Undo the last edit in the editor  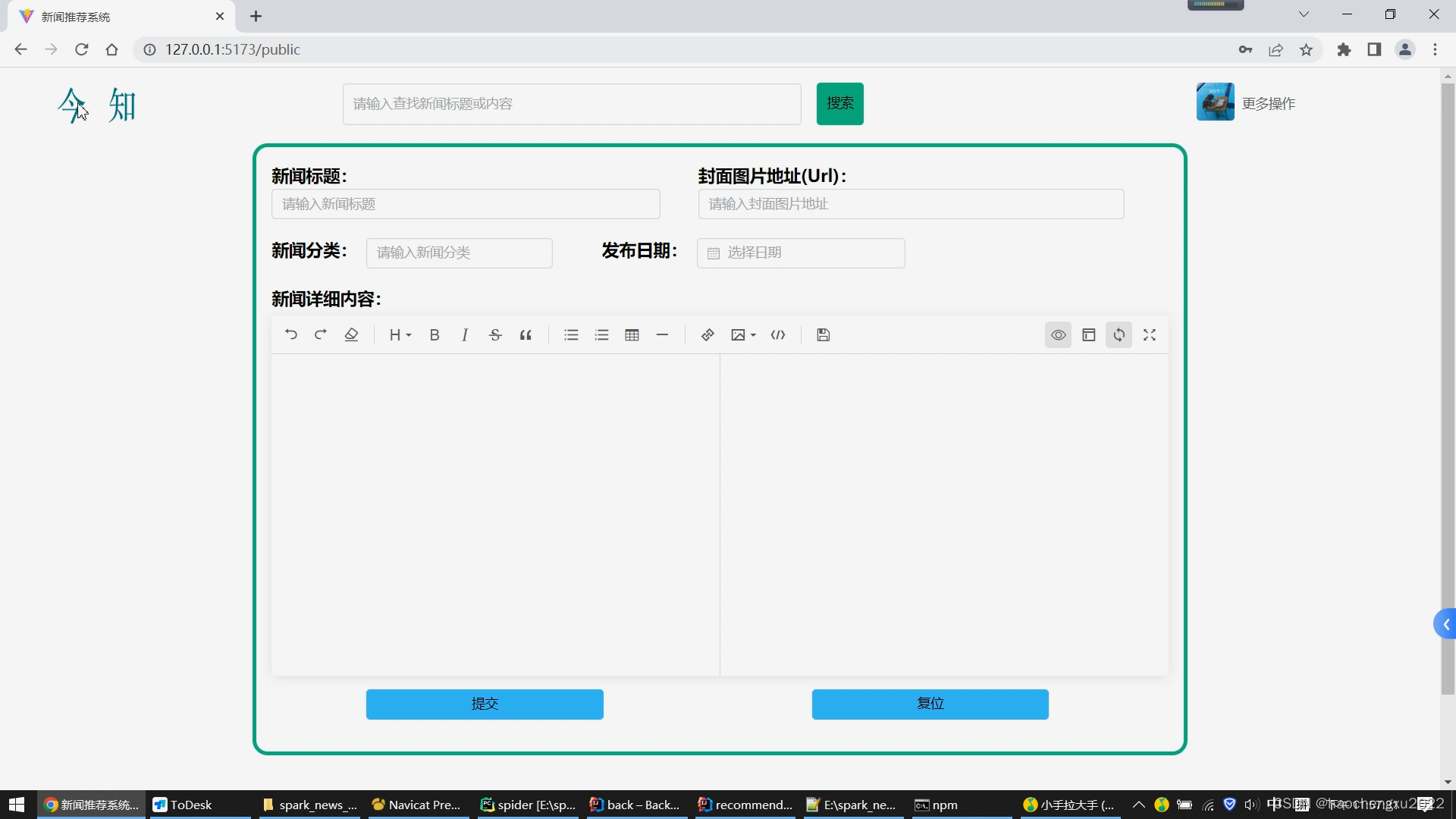pyautogui.click(x=290, y=334)
